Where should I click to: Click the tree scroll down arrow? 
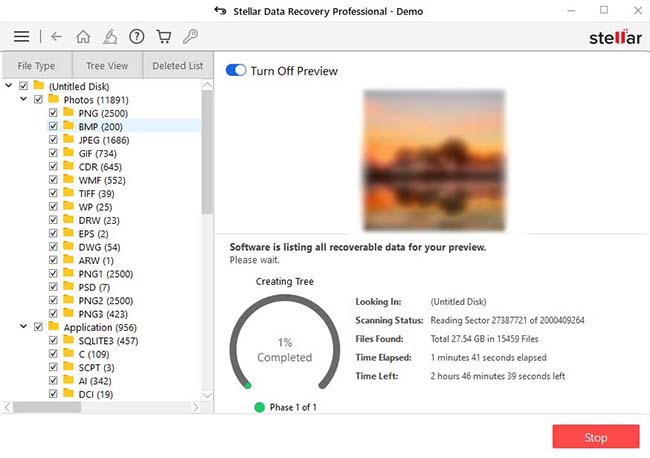point(207,395)
